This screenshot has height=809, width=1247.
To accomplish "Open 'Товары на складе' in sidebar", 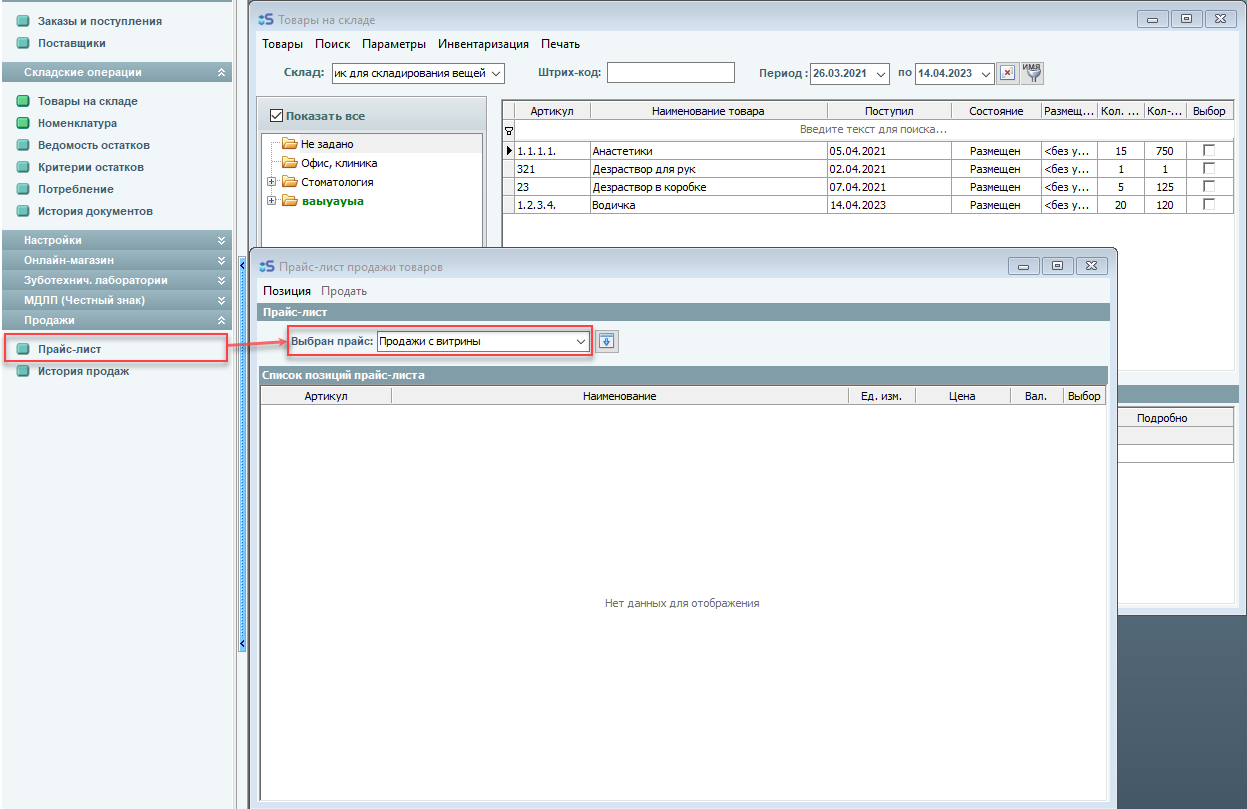I will point(87,101).
